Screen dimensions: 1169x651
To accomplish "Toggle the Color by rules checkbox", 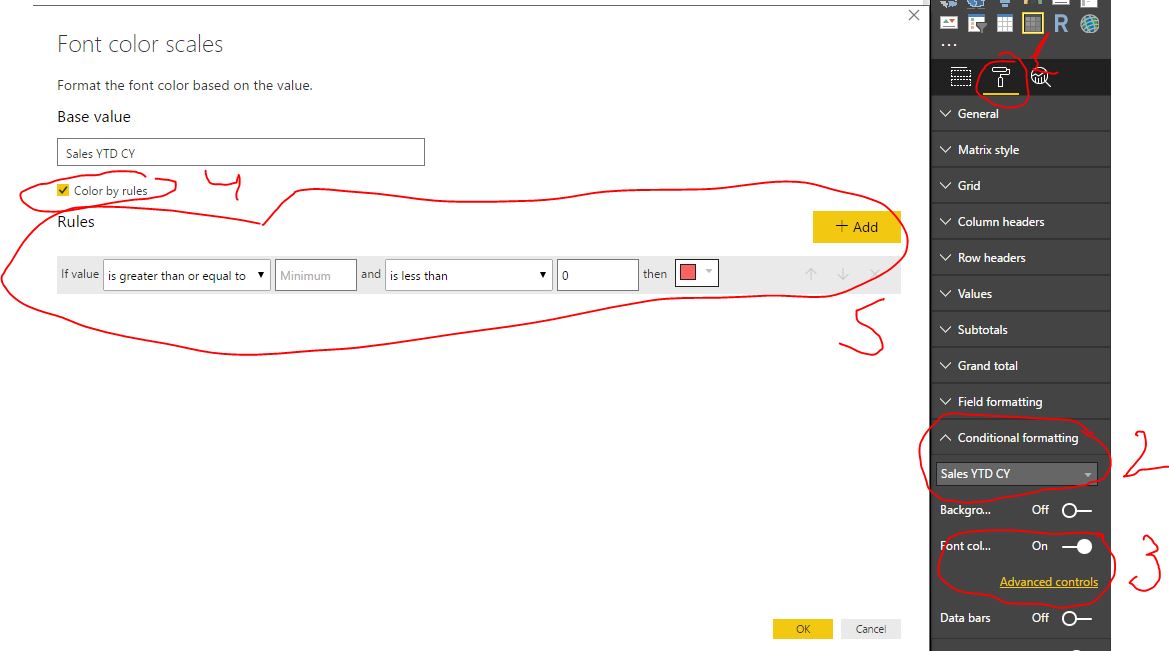I will (x=63, y=190).
